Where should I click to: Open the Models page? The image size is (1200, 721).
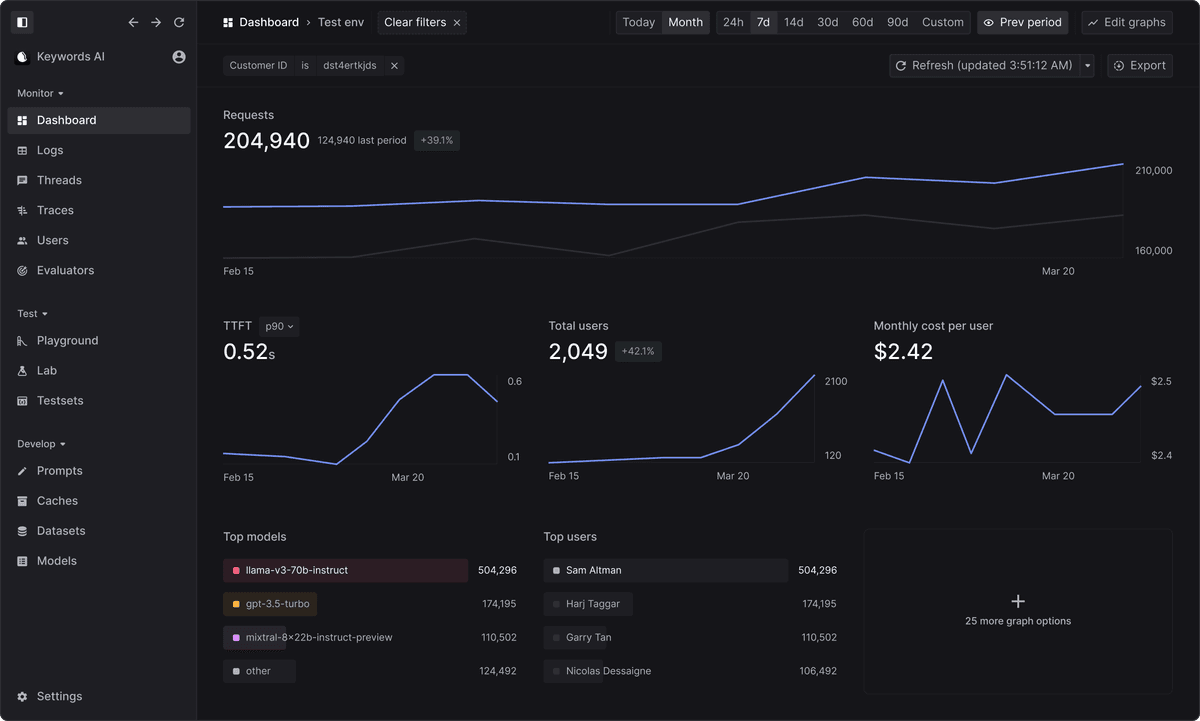click(58, 560)
